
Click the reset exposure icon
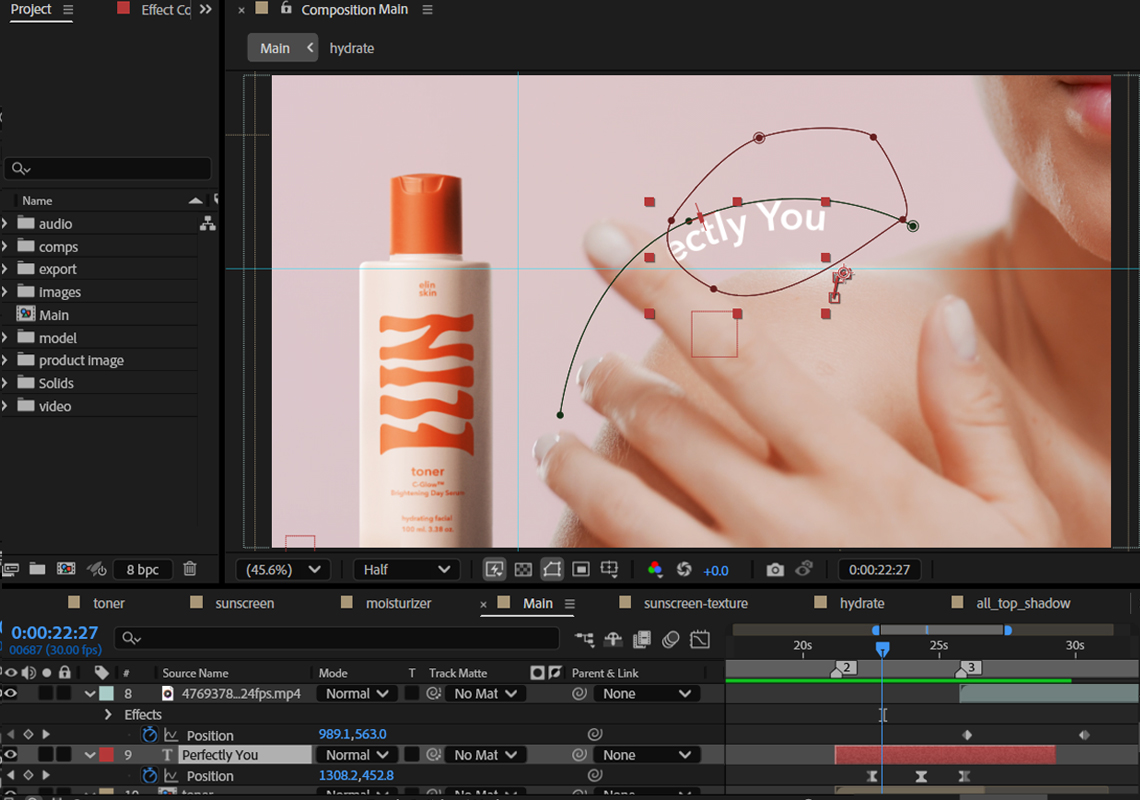[684, 569]
